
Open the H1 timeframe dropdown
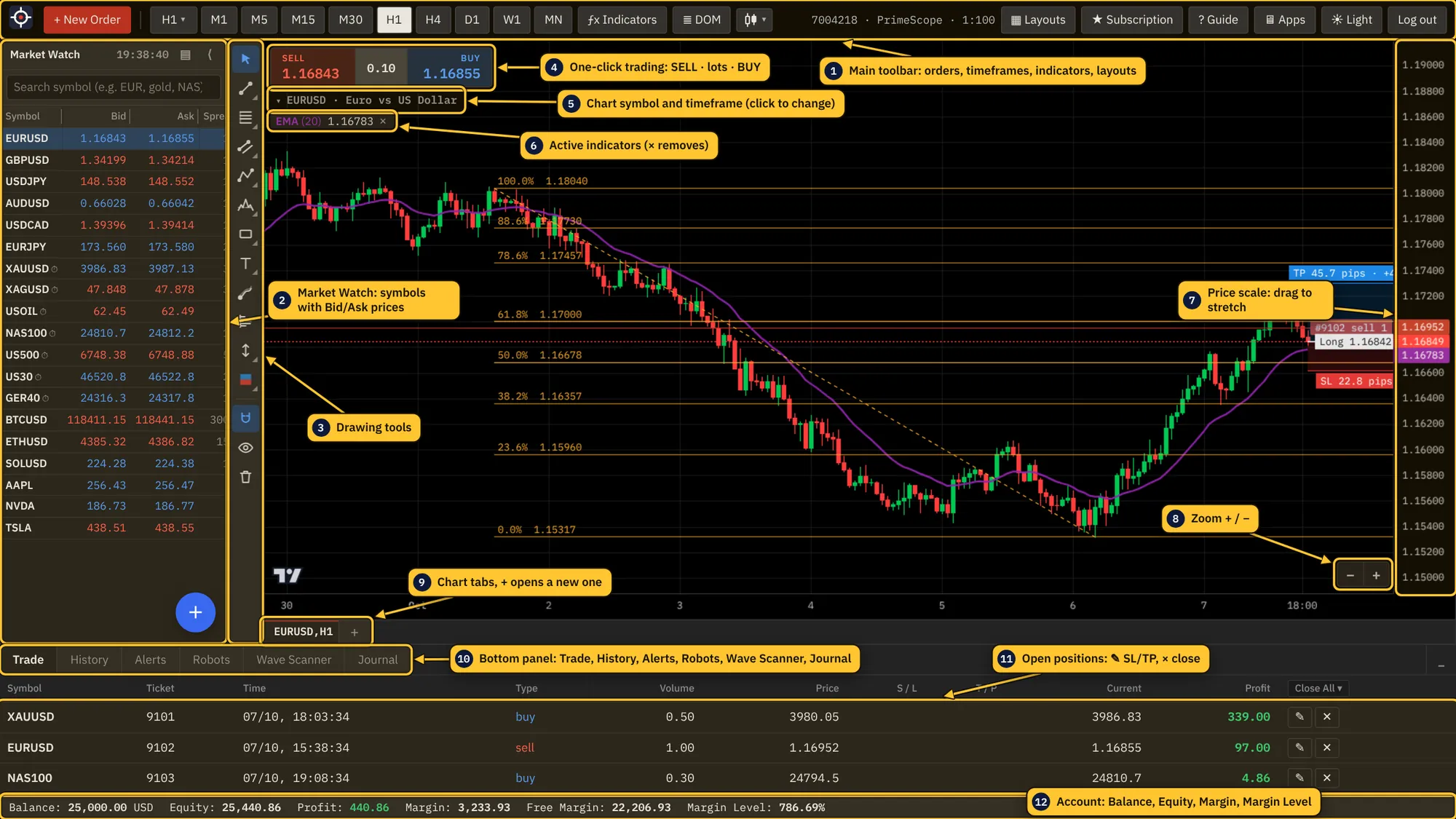click(173, 20)
